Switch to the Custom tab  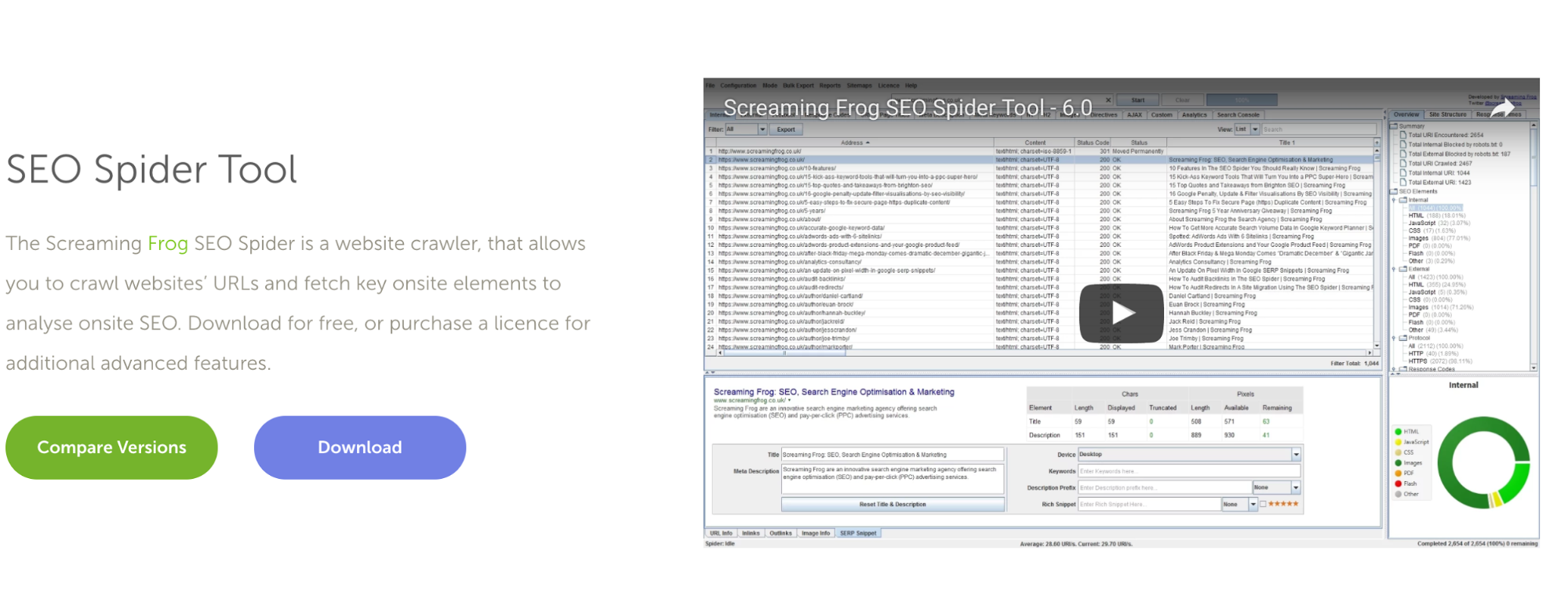coord(1162,115)
